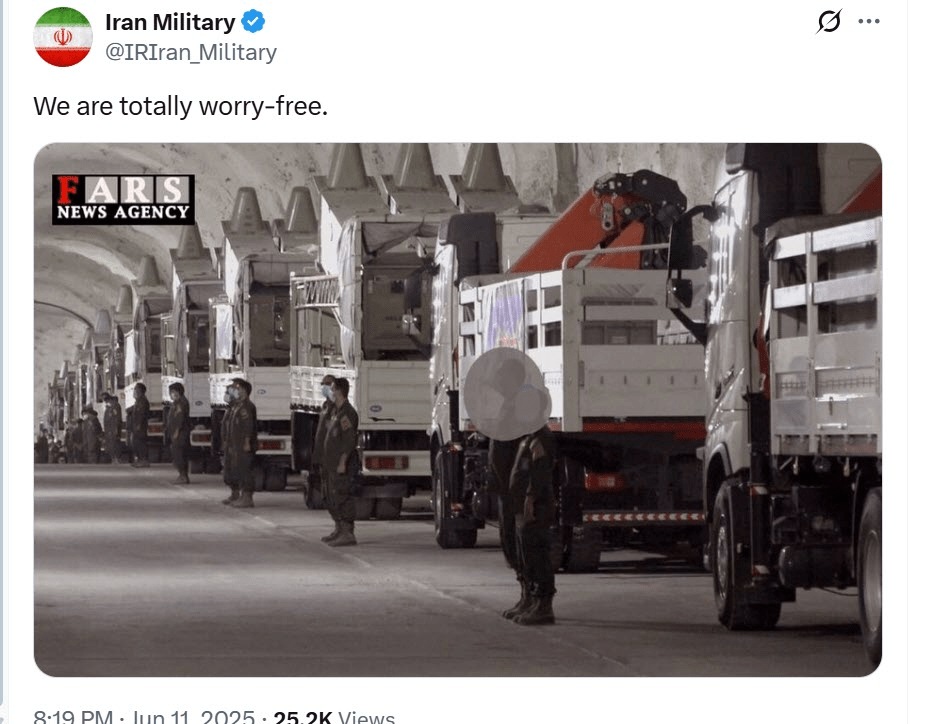
Task: Open the Iran Military profile name
Action: coord(170,22)
